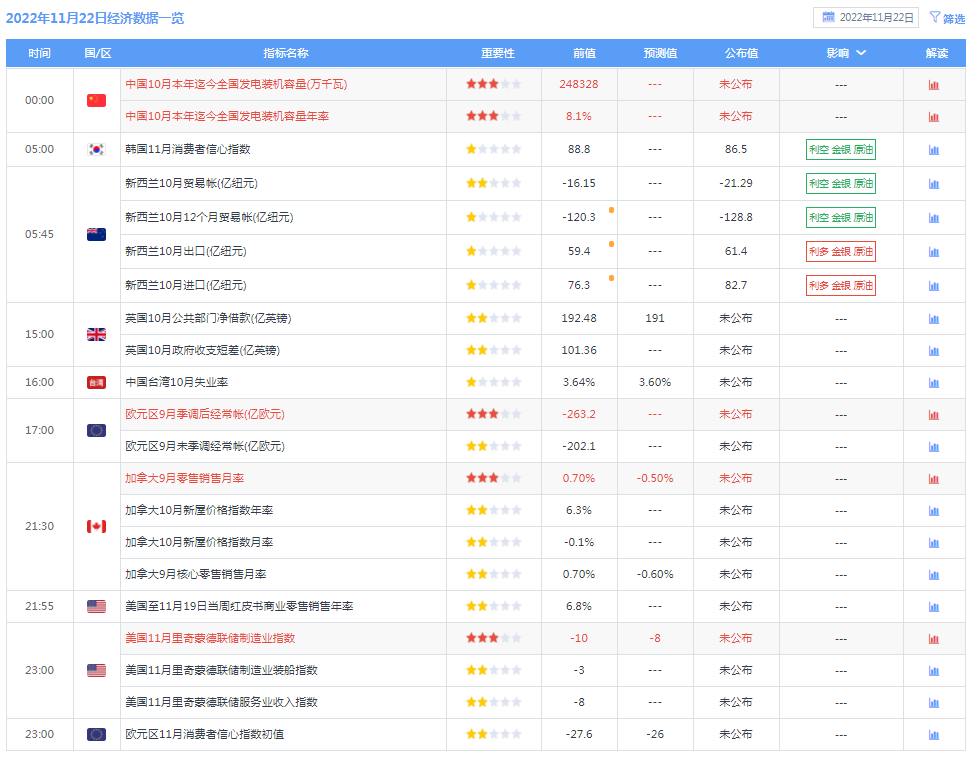Click the 重要性 column header
The height and width of the screenshot is (758, 980).
(x=498, y=53)
